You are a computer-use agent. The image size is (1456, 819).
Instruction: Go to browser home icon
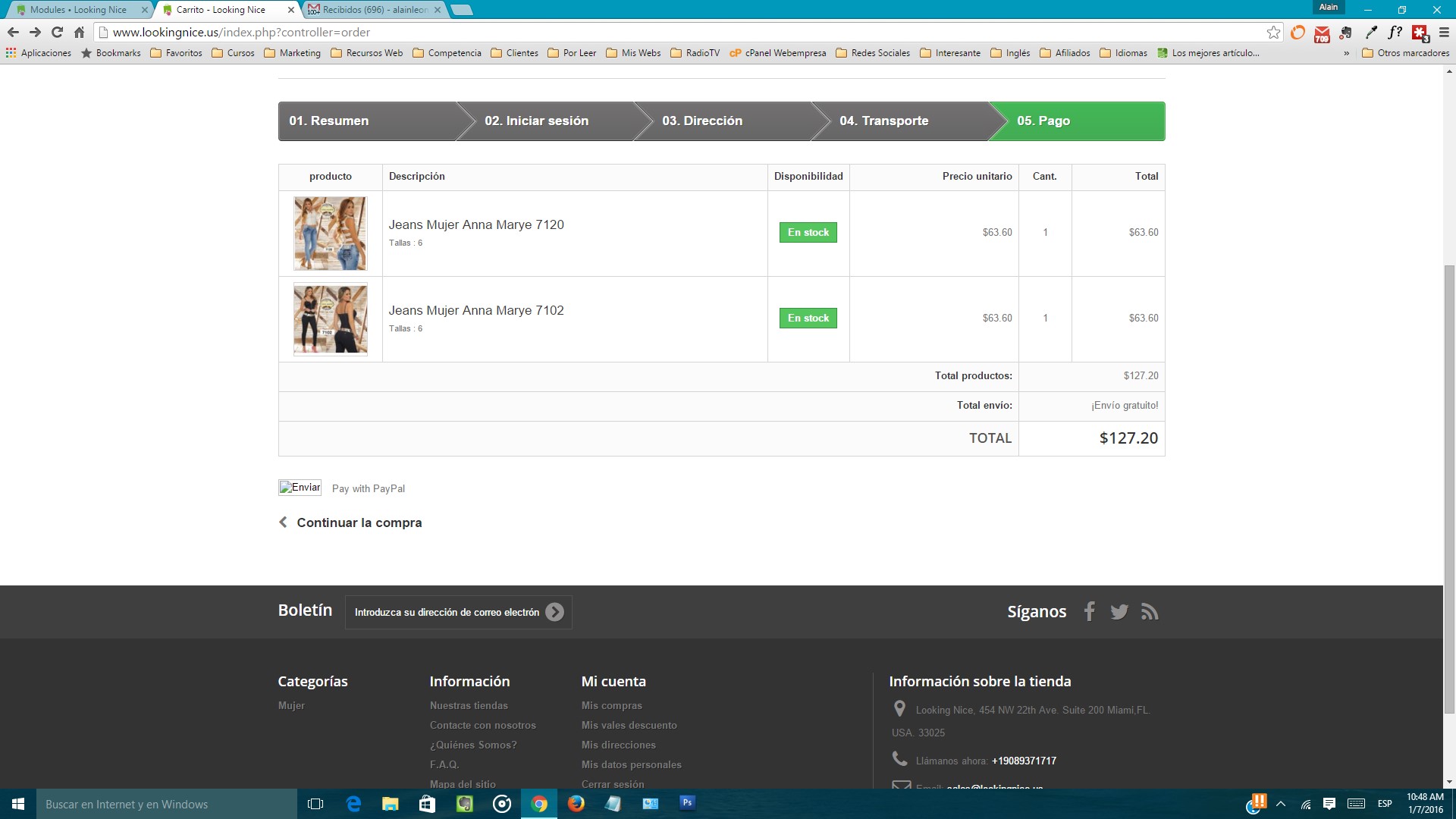(79, 33)
